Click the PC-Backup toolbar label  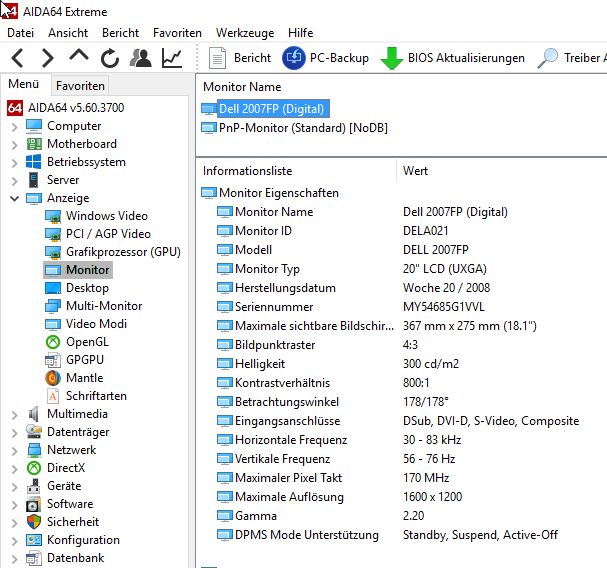[x=339, y=58]
